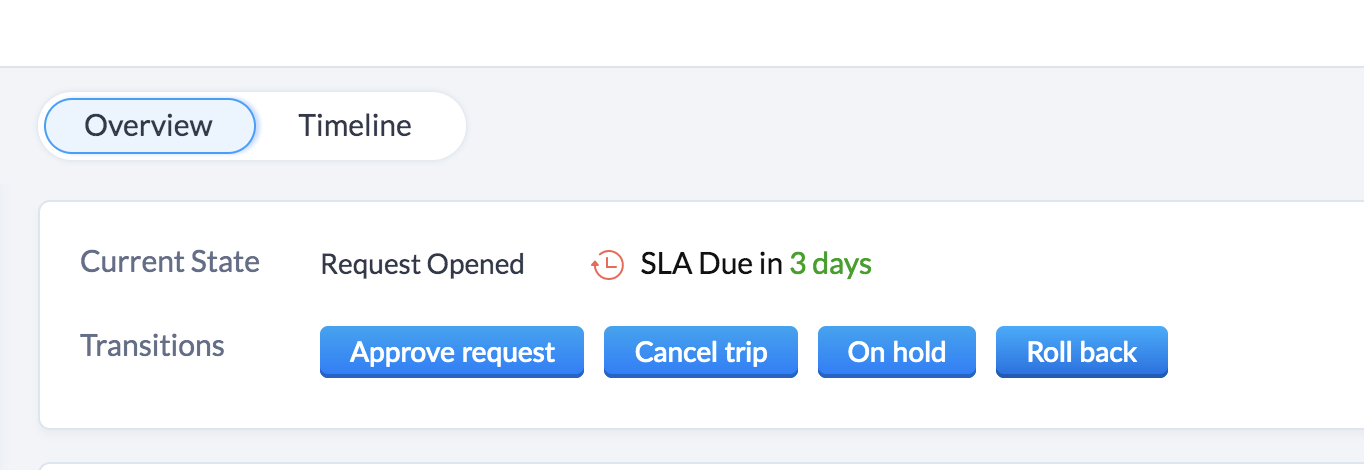Click the pill area right of Timeline
Image resolution: width=1364 pixels, height=470 pixels.
pyautogui.click(x=440, y=126)
